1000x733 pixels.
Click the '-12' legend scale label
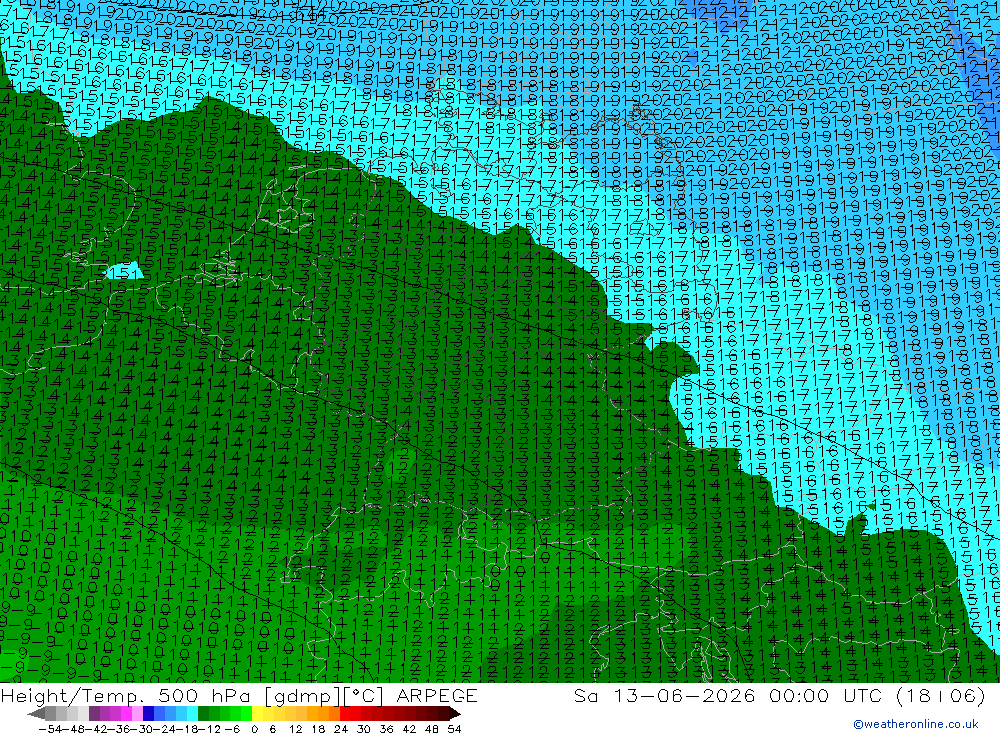209,729
